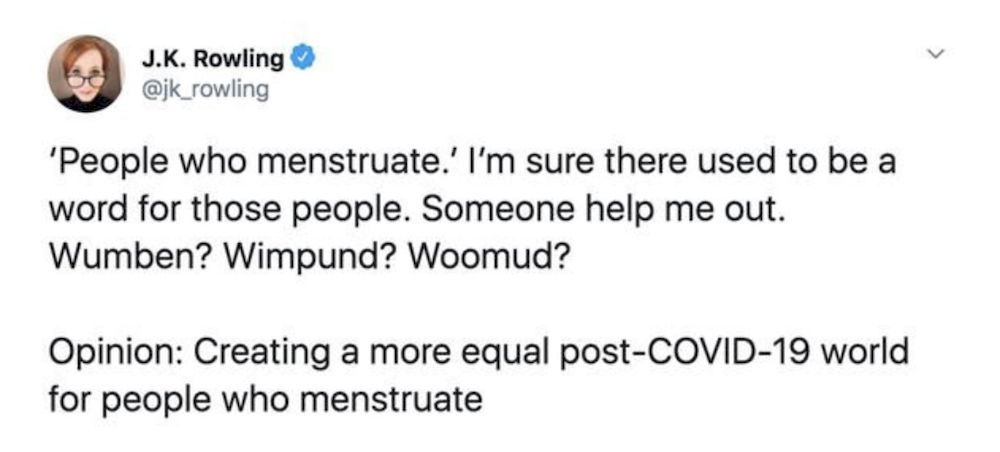This screenshot has height=452, width=1000.
Task: Click the profile avatar picture
Action: tap(86, 74)
